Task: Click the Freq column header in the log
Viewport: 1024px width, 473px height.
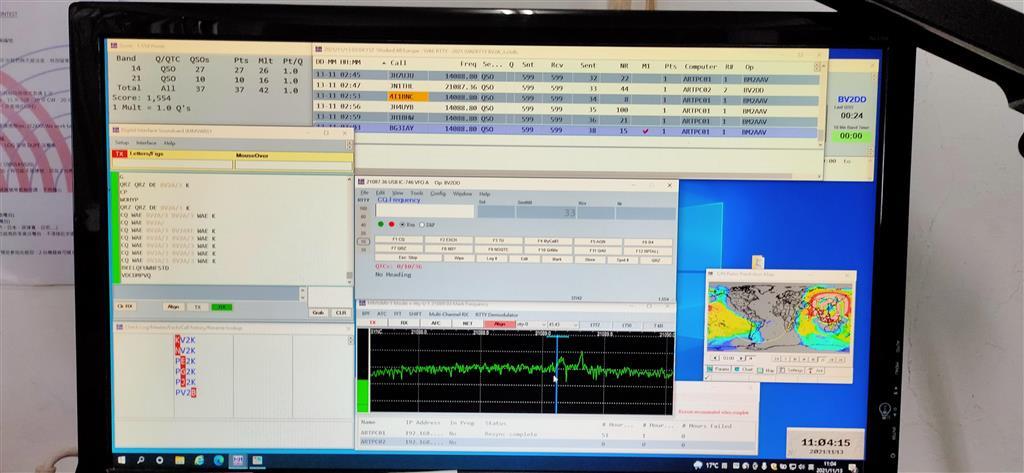Action: (x=468, y=64)
